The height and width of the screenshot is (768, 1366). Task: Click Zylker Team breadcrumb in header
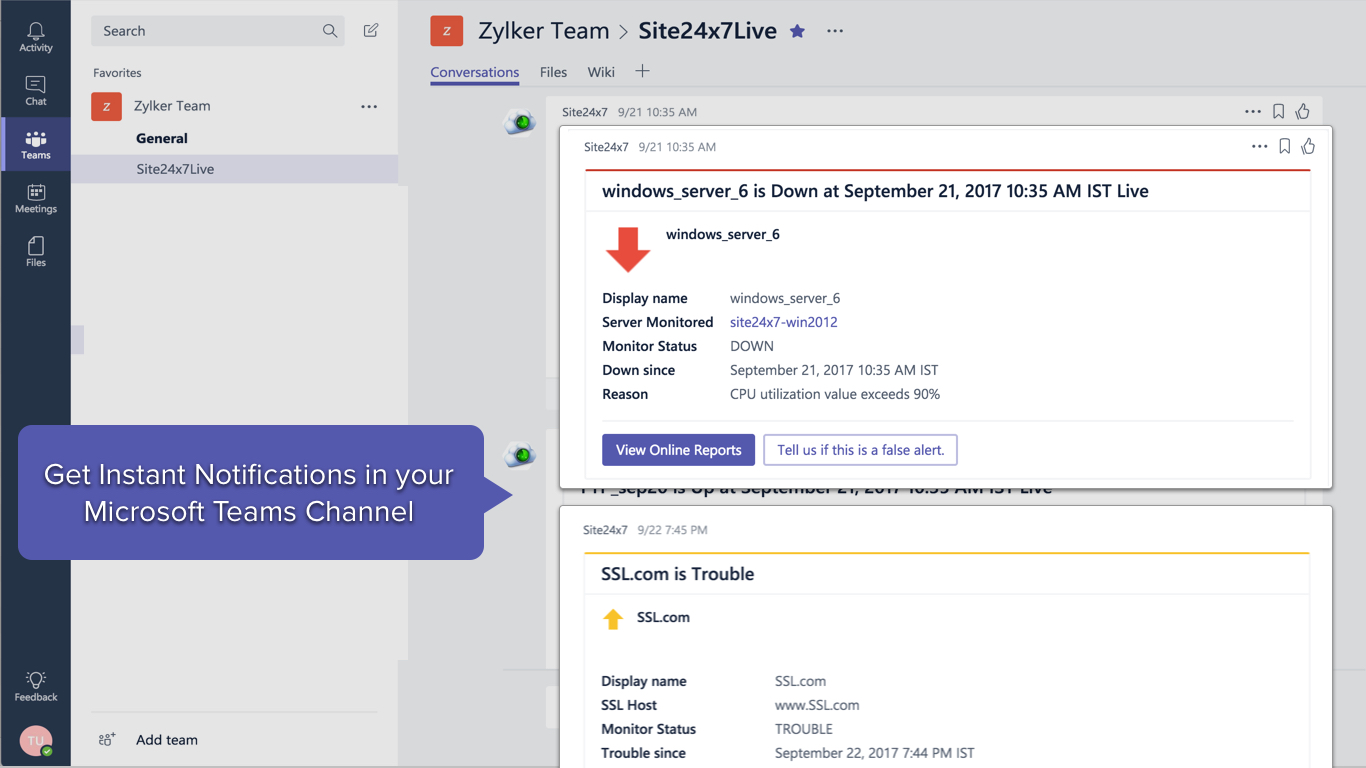[544, 31]
